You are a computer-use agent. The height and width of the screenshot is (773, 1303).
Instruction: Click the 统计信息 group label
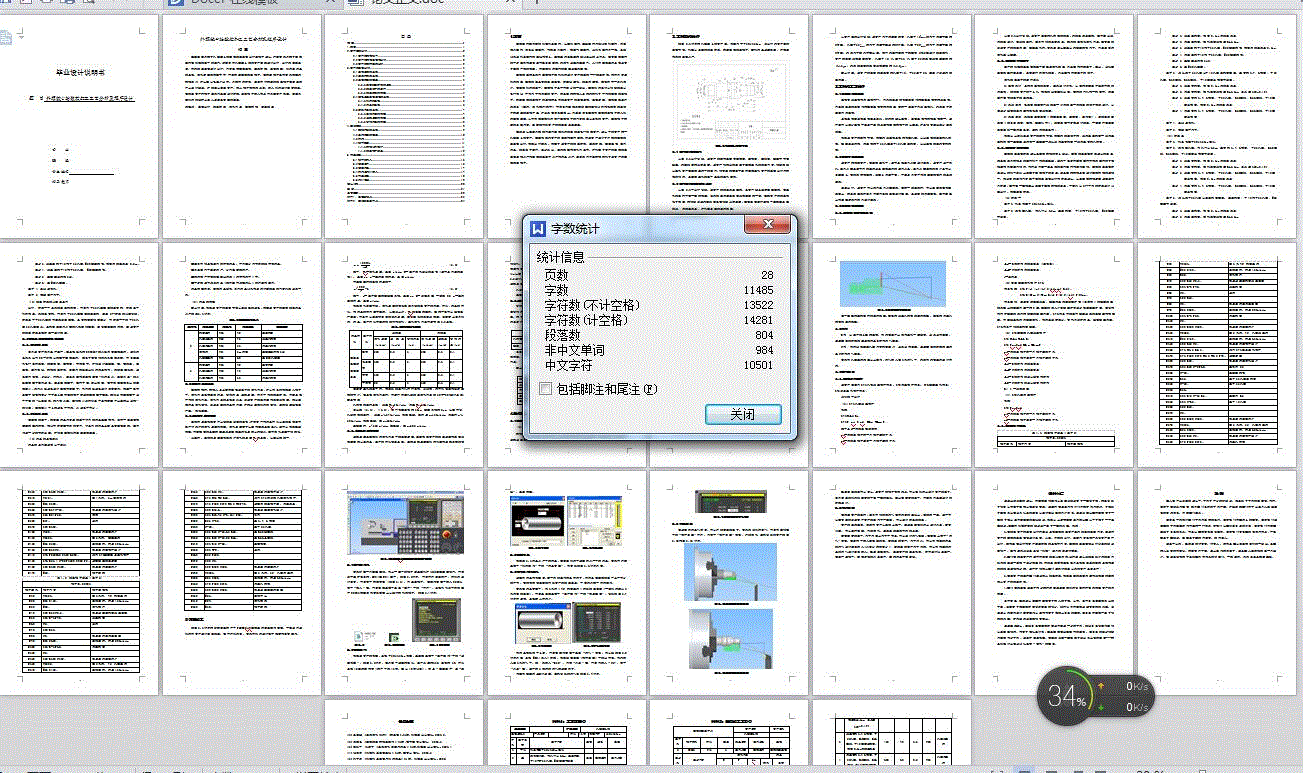tap(561, 257)
